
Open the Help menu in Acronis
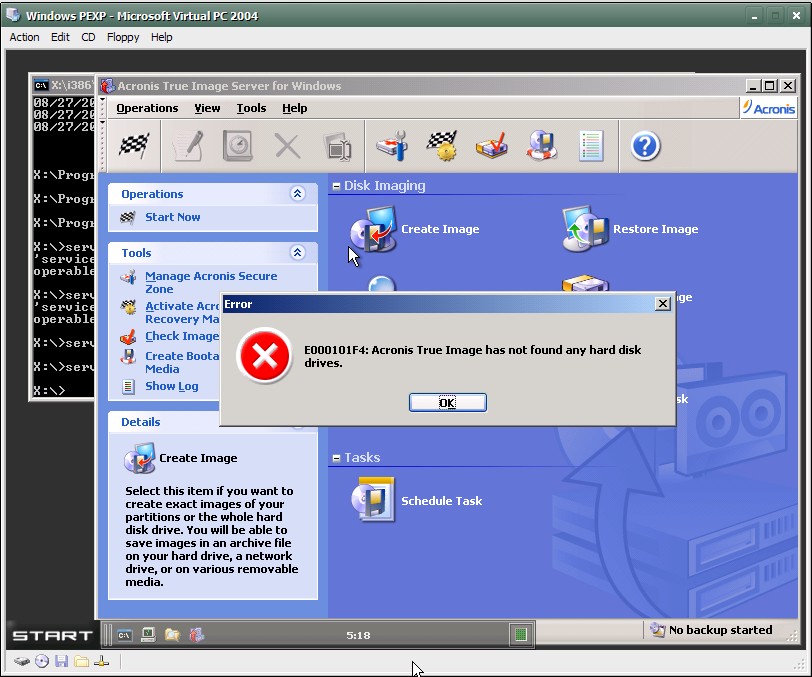click(295, 108)
